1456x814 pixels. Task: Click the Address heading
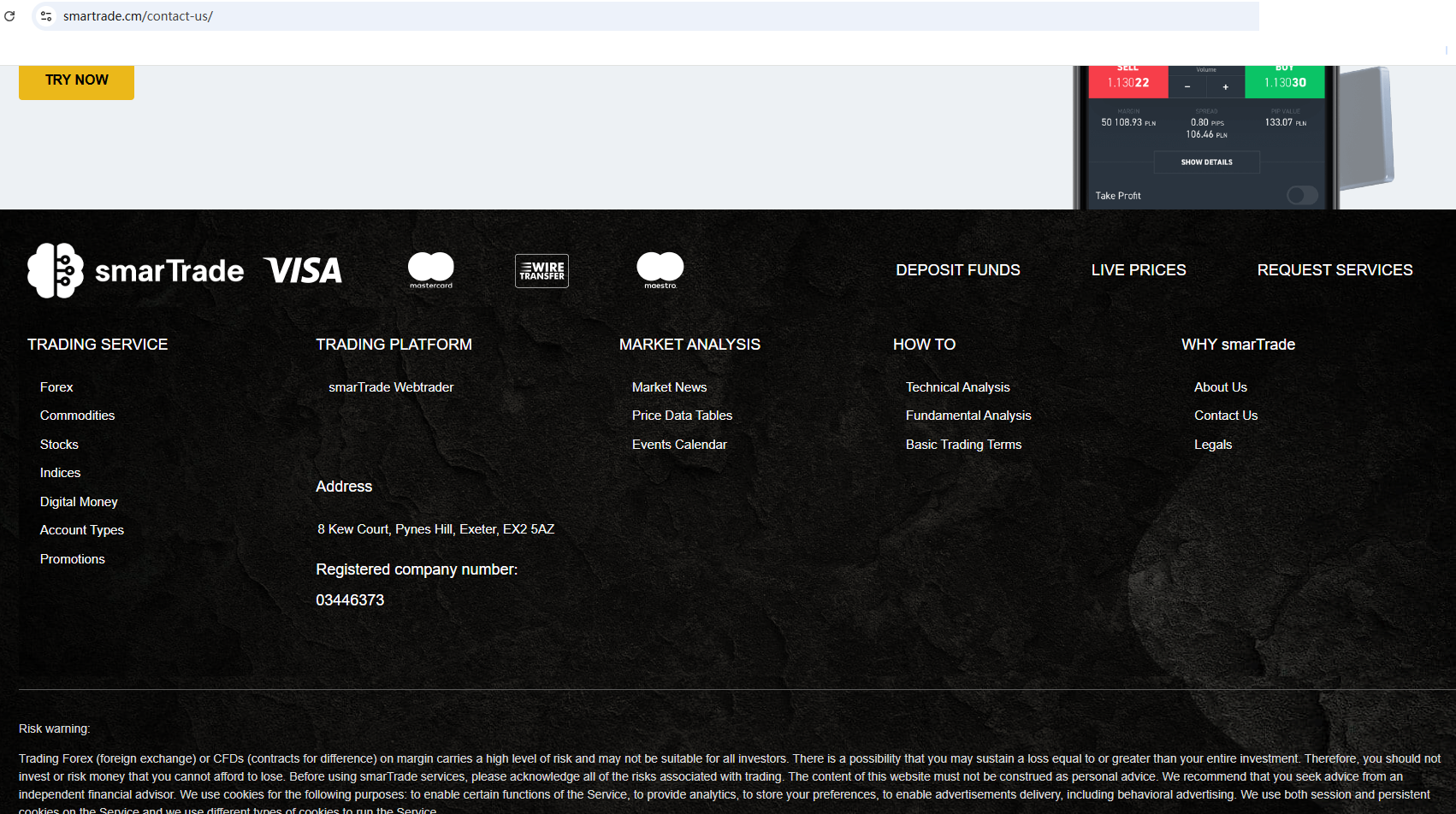(344, 487)
